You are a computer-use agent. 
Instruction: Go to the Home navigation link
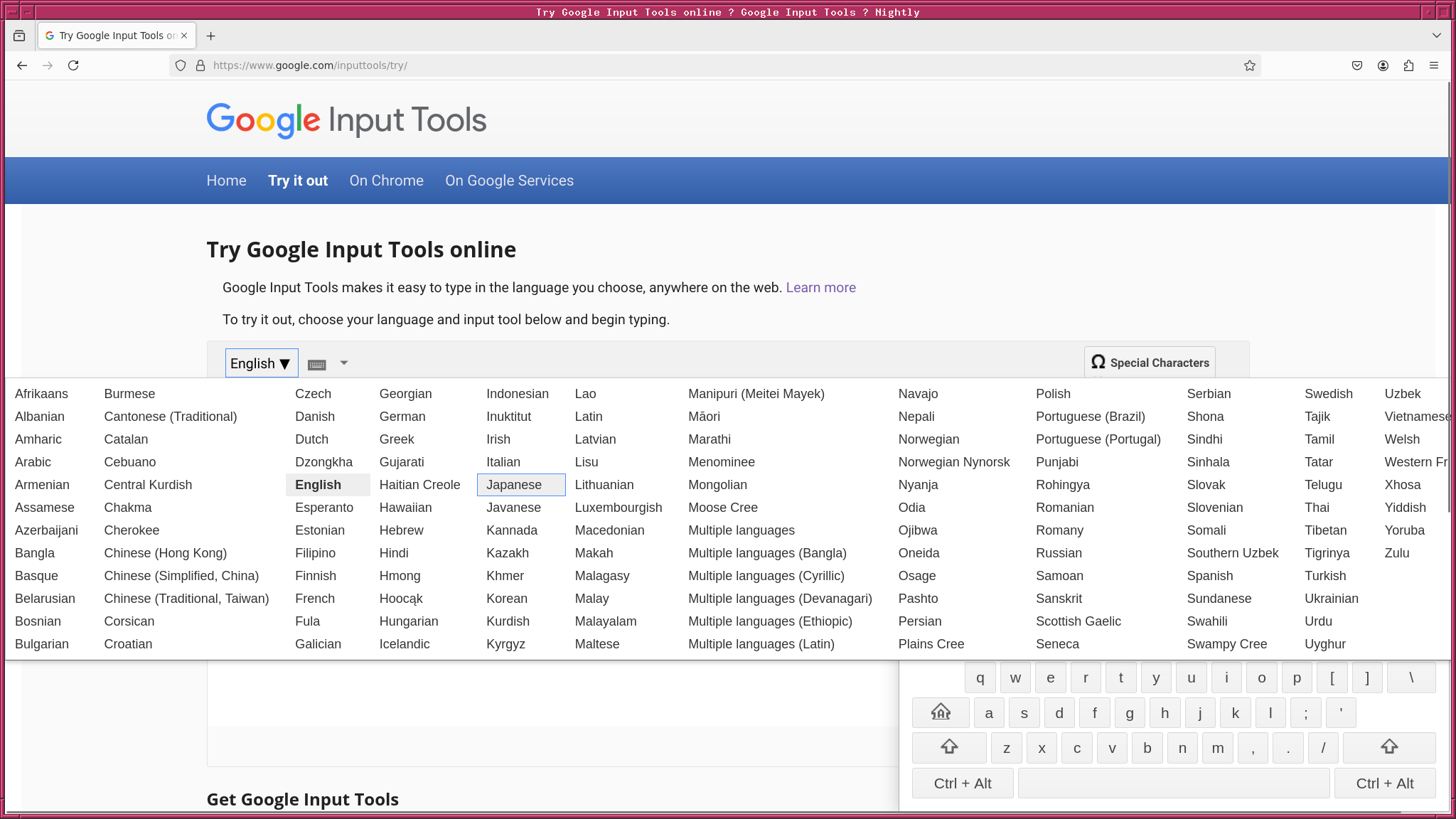point(226,181)
